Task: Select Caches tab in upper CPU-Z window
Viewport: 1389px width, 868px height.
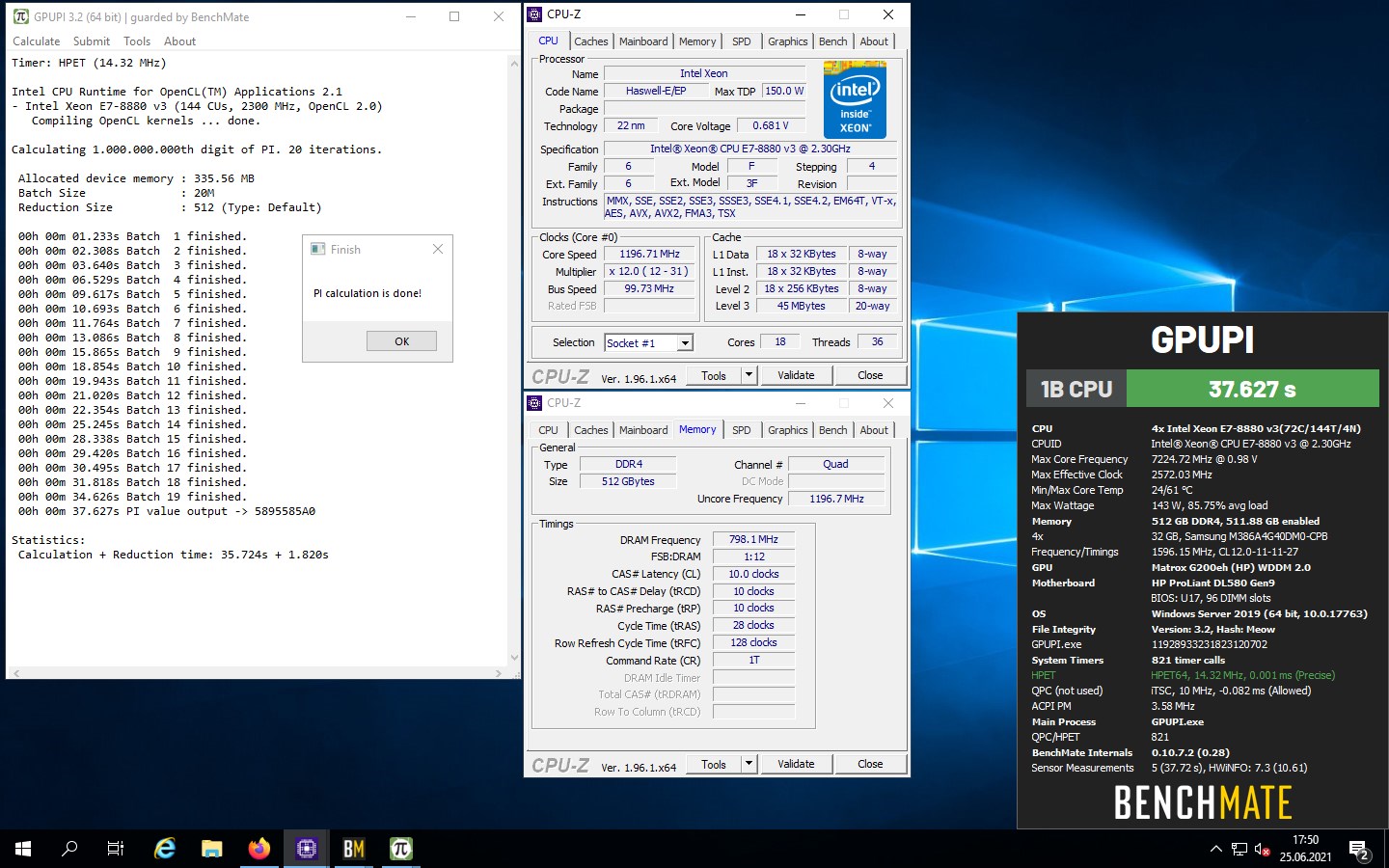Action: [x=591, y=41]
